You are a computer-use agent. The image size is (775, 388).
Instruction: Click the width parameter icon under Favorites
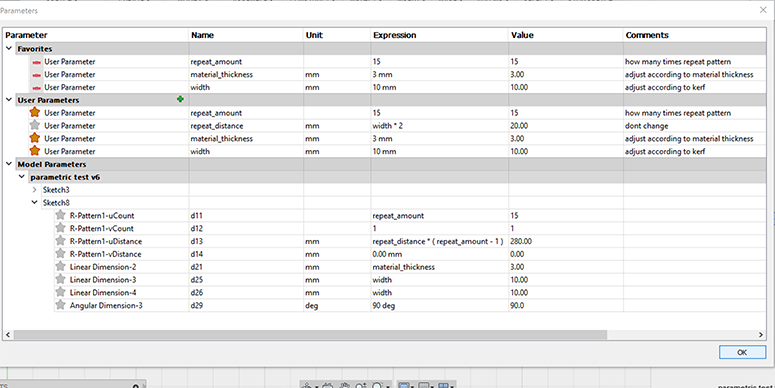(x=36, y=87)
